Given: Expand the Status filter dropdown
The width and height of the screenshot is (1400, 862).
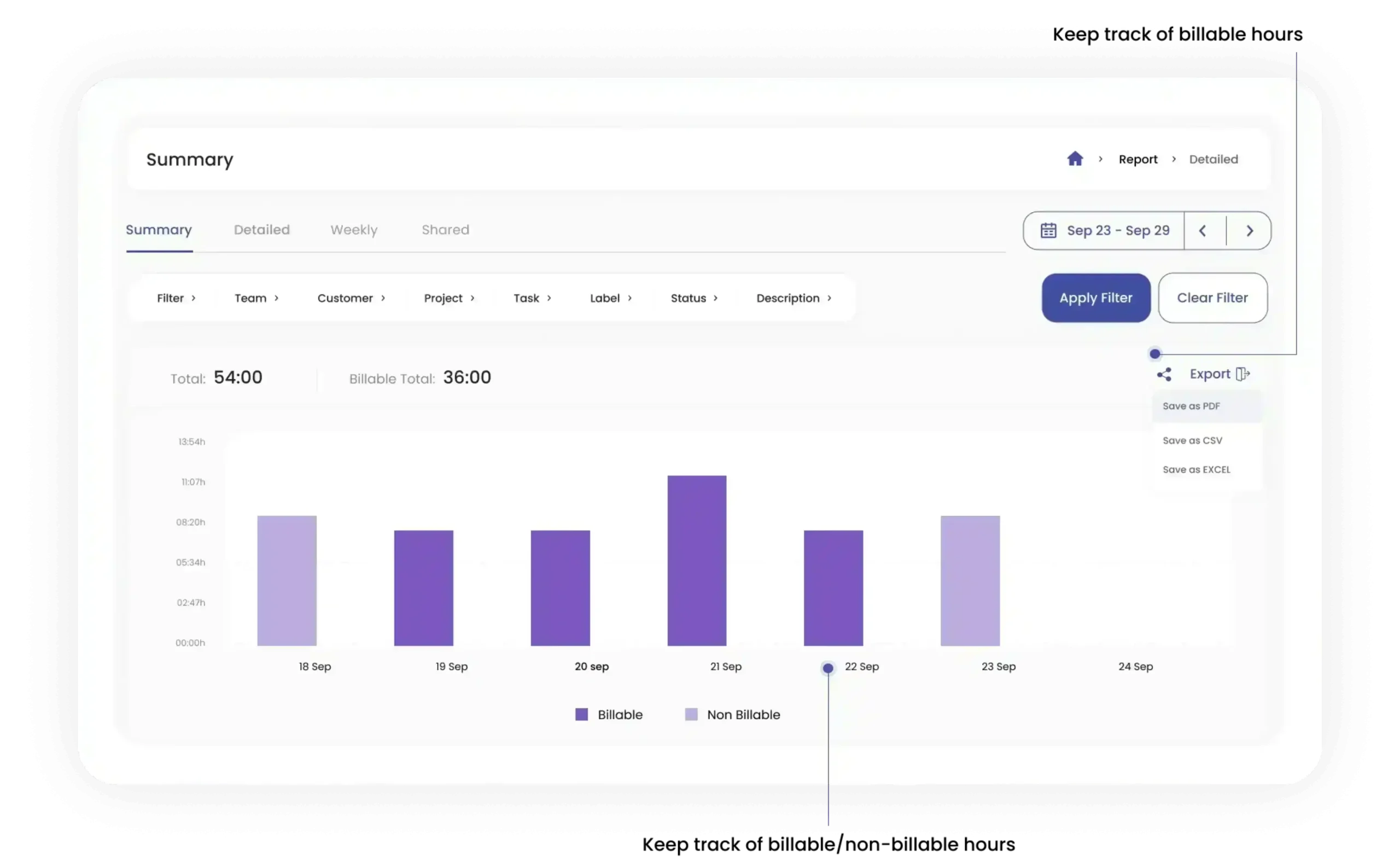Looking at the screenshot, I should 694,298.
